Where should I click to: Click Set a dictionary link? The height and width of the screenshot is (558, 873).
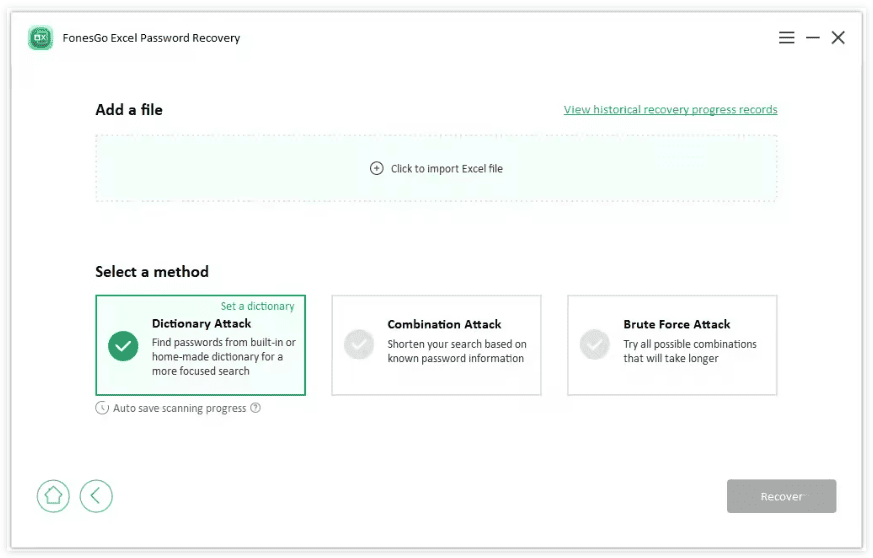[x=257, y=306]
